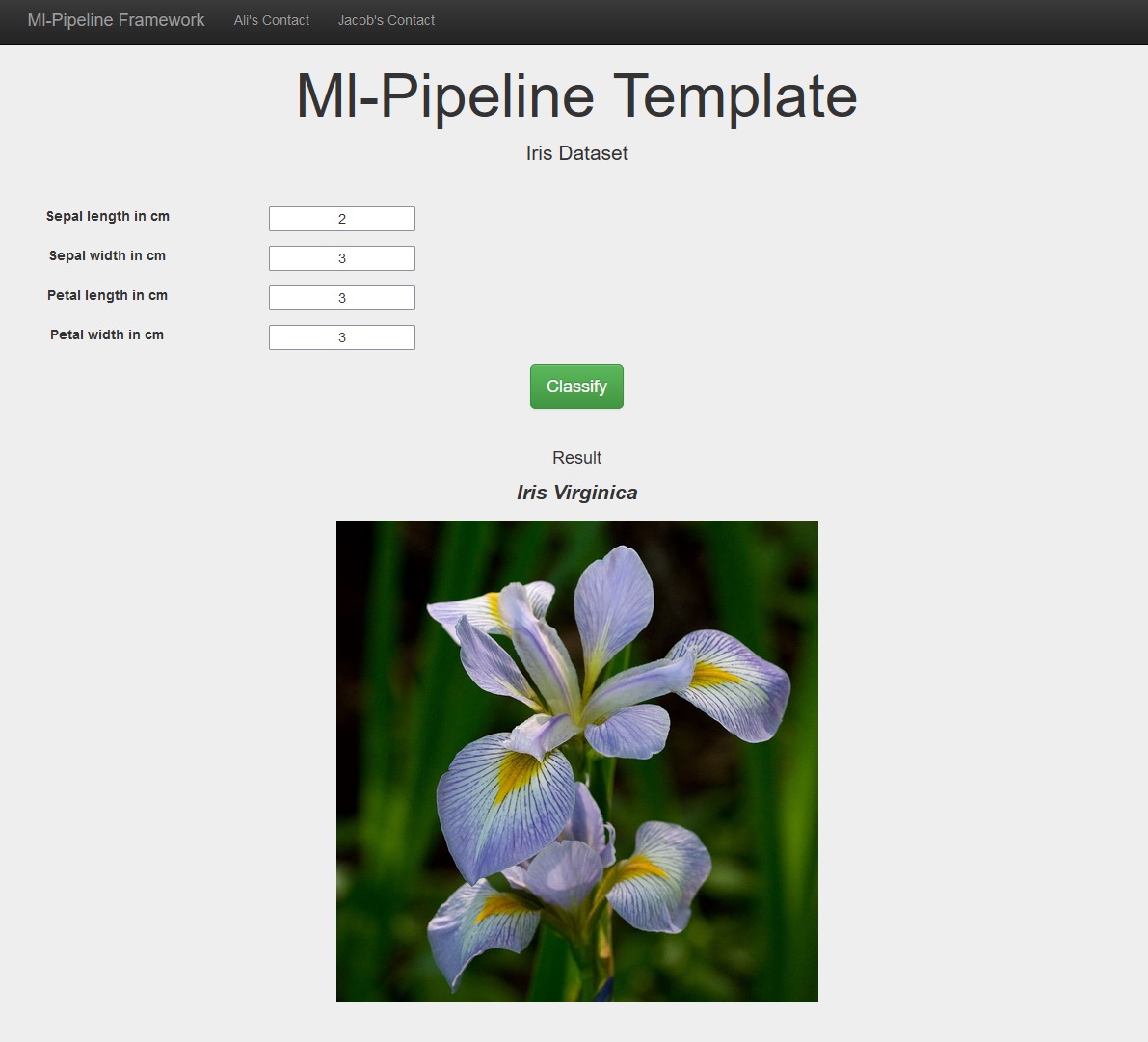Click the Ml-Pipeline Framework brand link

pos(116,20)
